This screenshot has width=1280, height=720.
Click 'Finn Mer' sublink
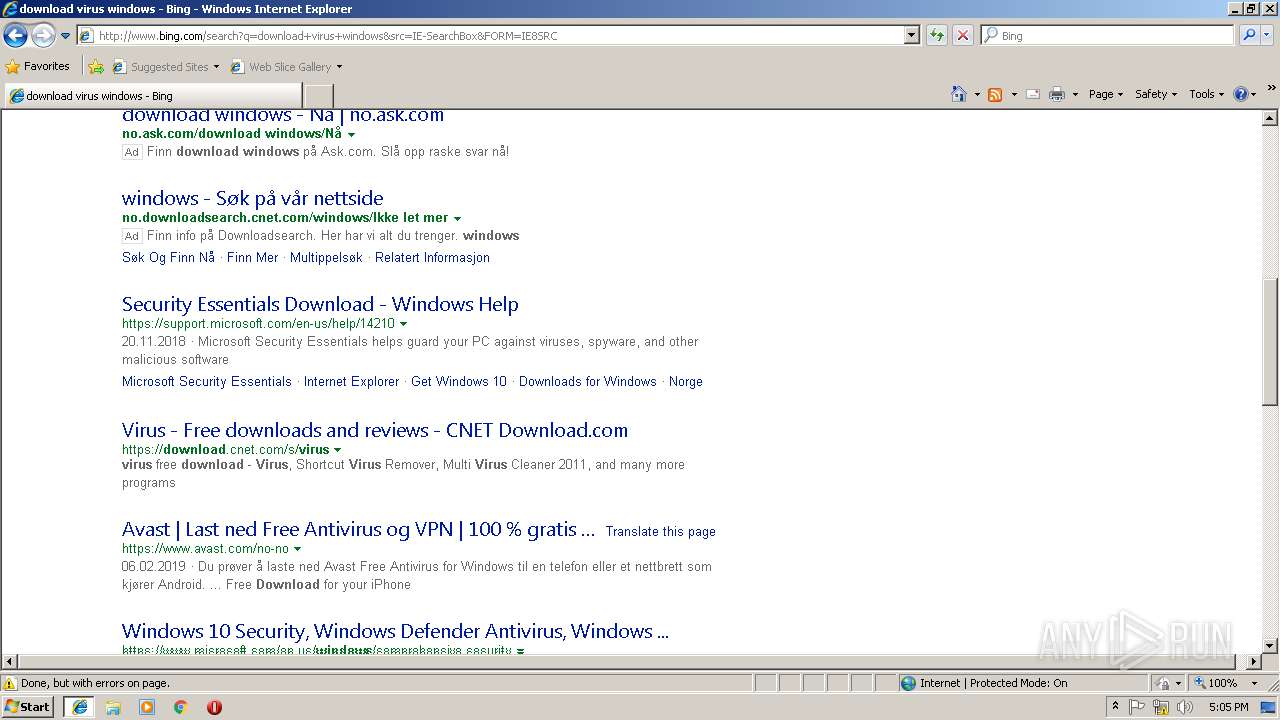click(252, 257)
